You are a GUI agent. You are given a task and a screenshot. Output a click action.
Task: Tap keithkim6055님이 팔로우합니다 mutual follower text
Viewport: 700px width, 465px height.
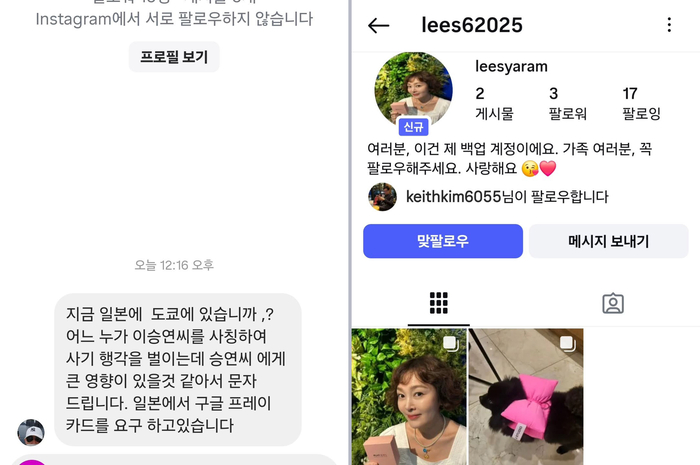pos(507,197)
